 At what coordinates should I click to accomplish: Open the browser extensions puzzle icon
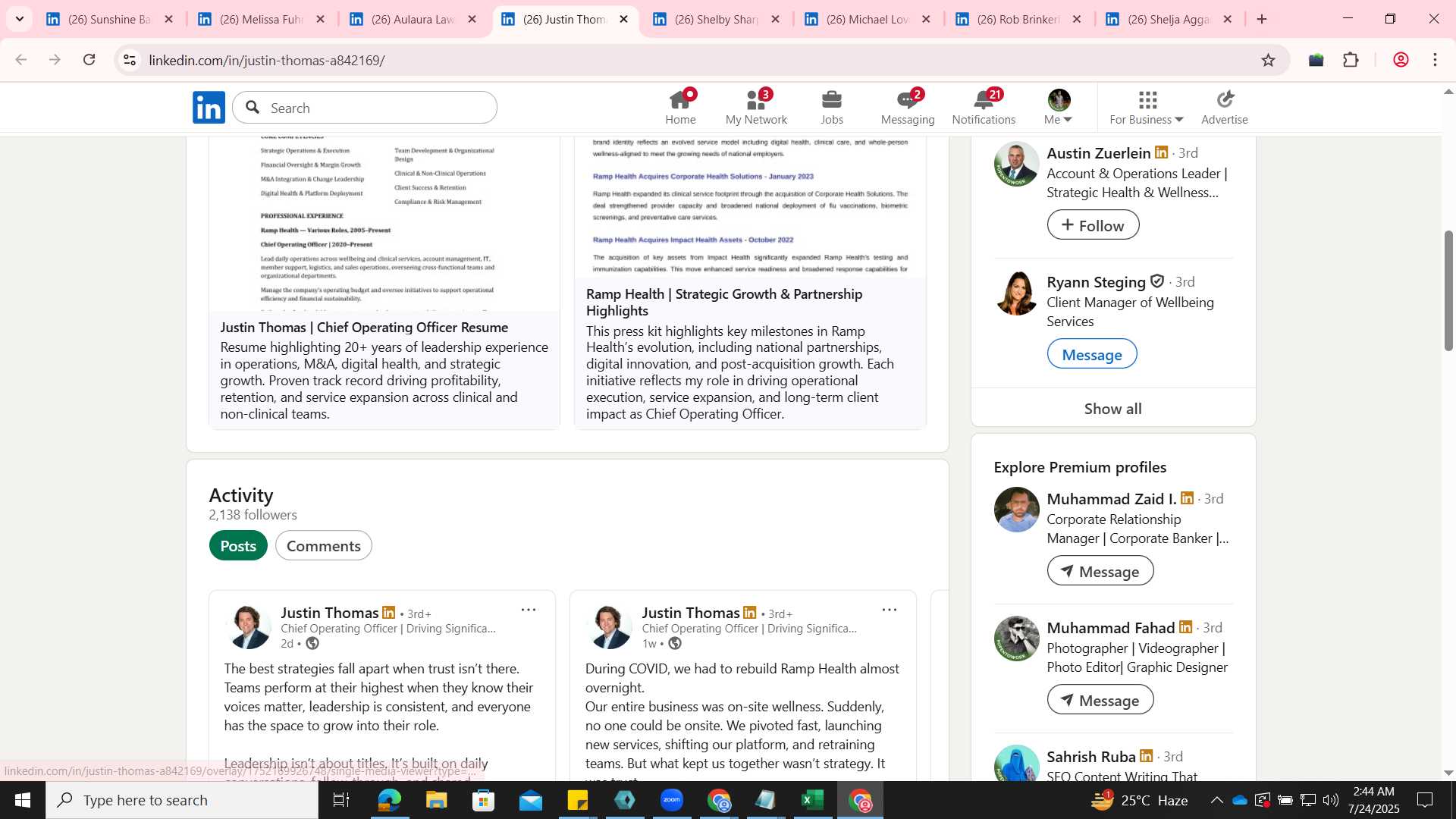[1351, 60]
